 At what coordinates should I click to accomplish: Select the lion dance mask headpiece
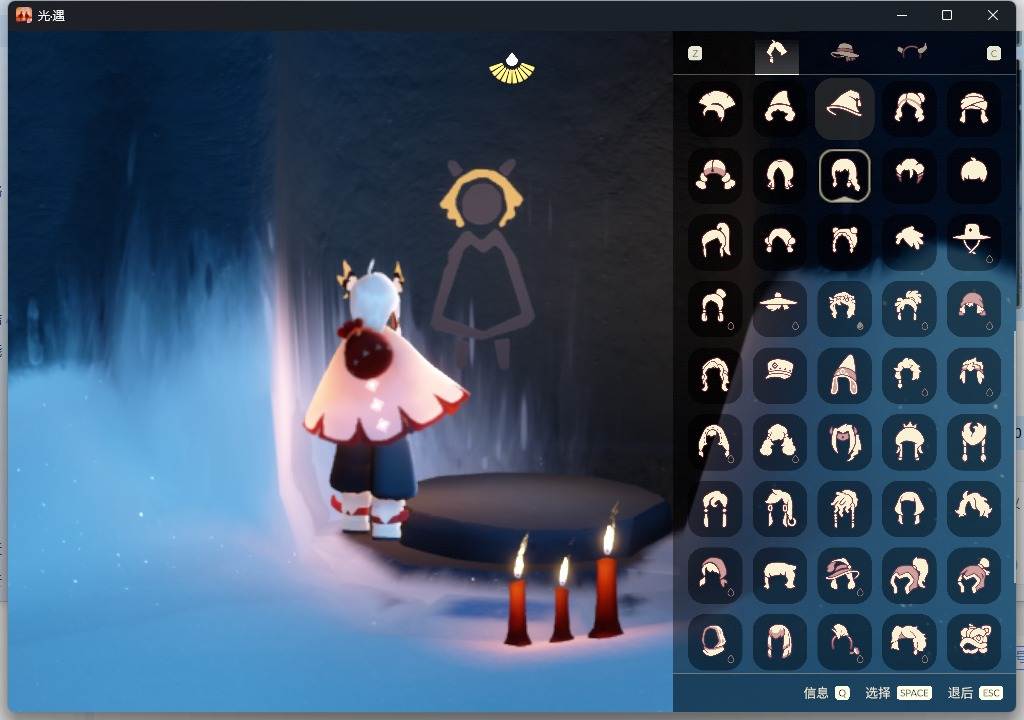(x=973, y=642)
